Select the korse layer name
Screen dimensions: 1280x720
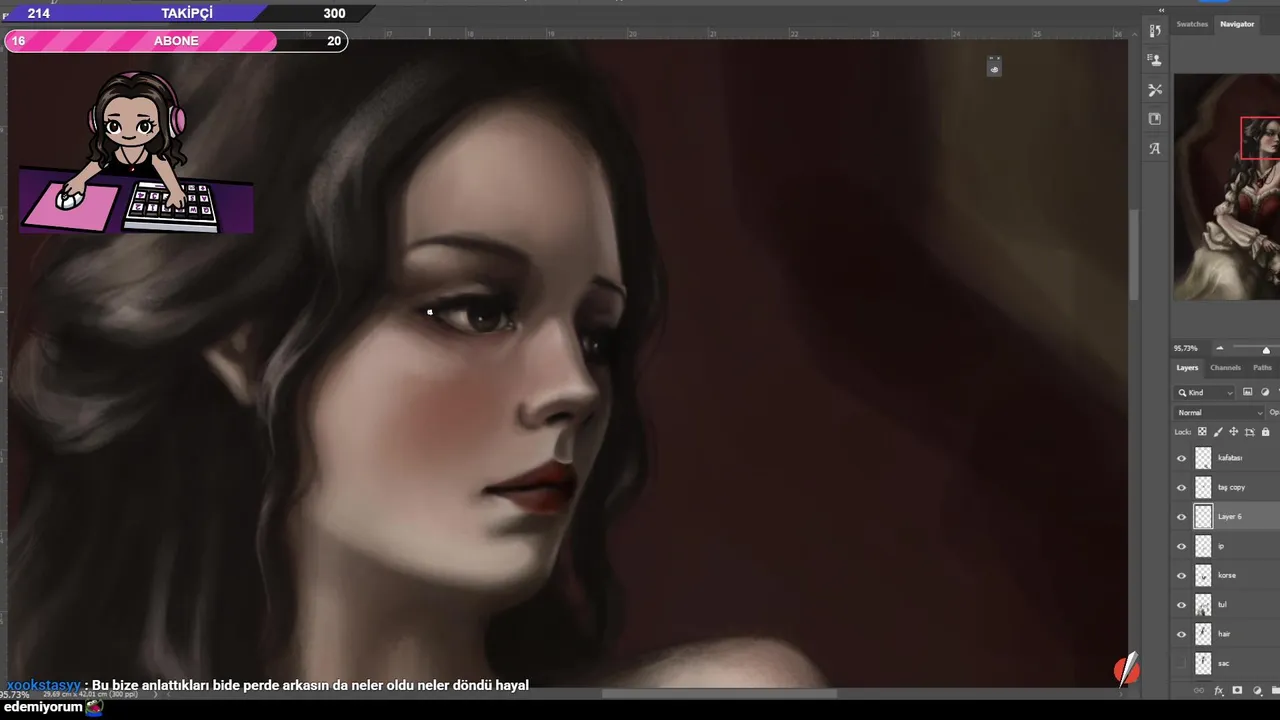pyautogui.click(x=1227, y=575)
